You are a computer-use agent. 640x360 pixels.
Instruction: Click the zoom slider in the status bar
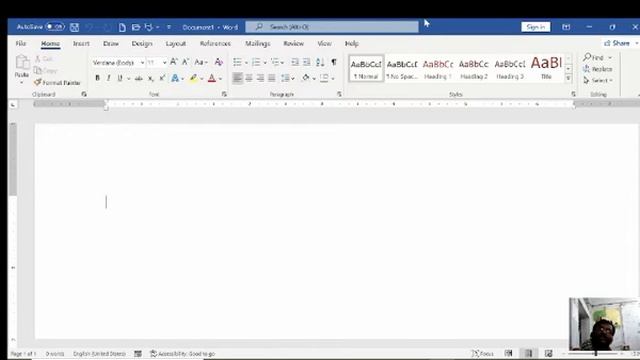pos(596,353)
